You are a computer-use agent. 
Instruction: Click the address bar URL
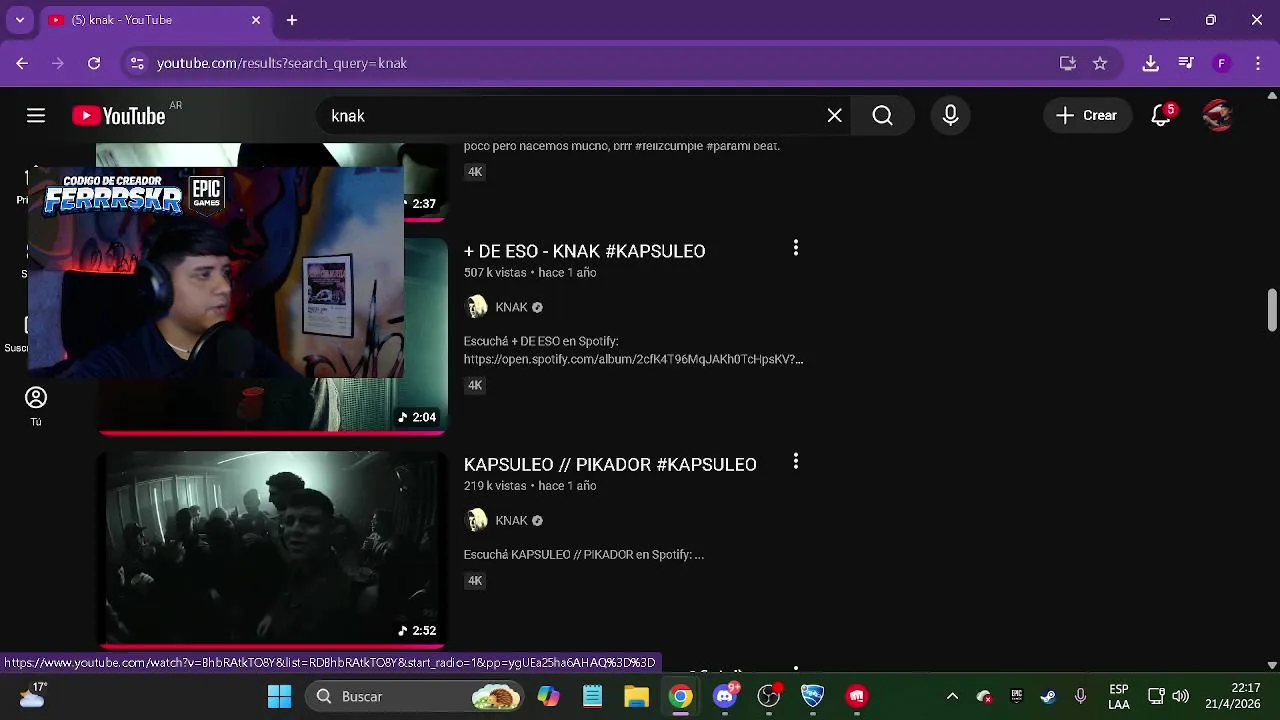282,63
